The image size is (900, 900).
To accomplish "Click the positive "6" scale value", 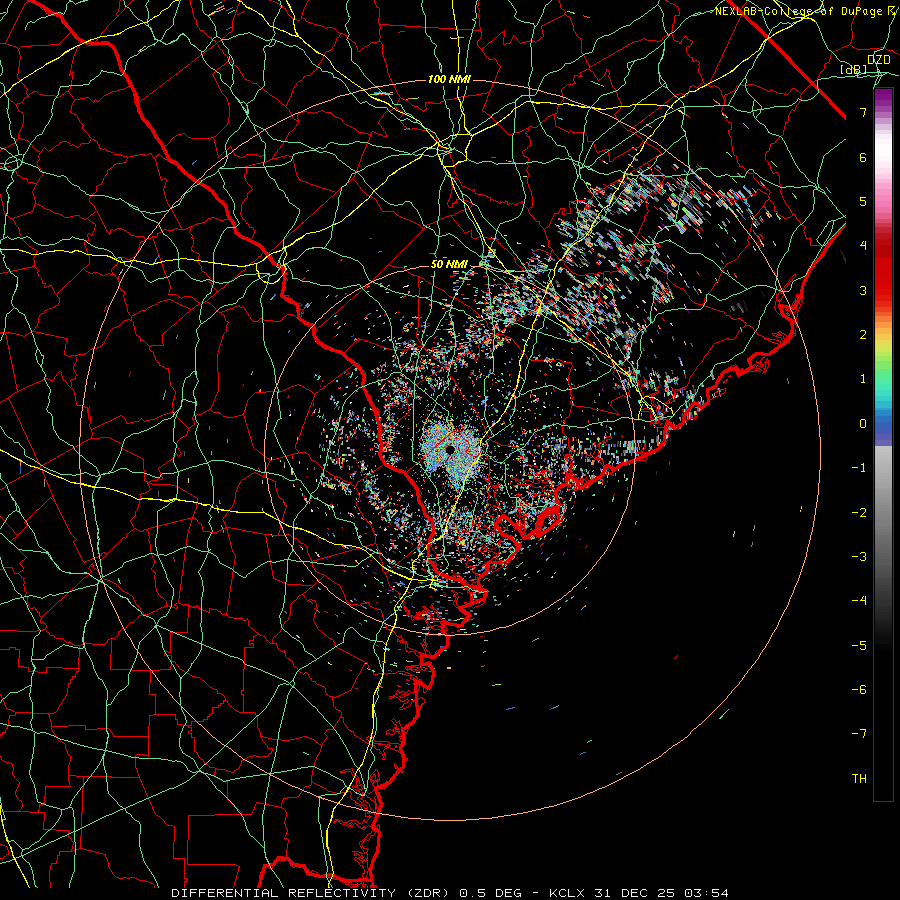I will [863, 157].
